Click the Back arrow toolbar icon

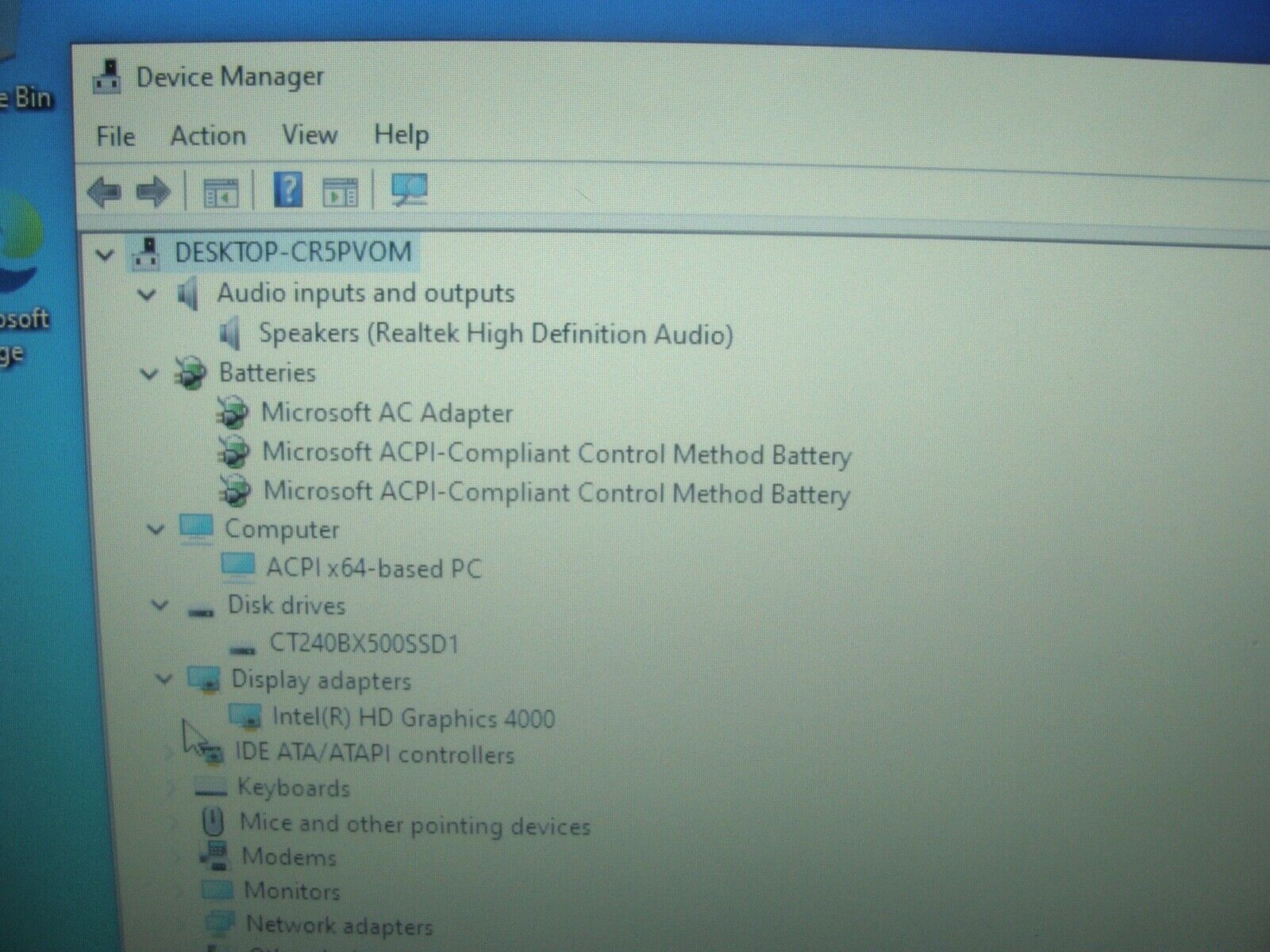[x=104, y=192]
